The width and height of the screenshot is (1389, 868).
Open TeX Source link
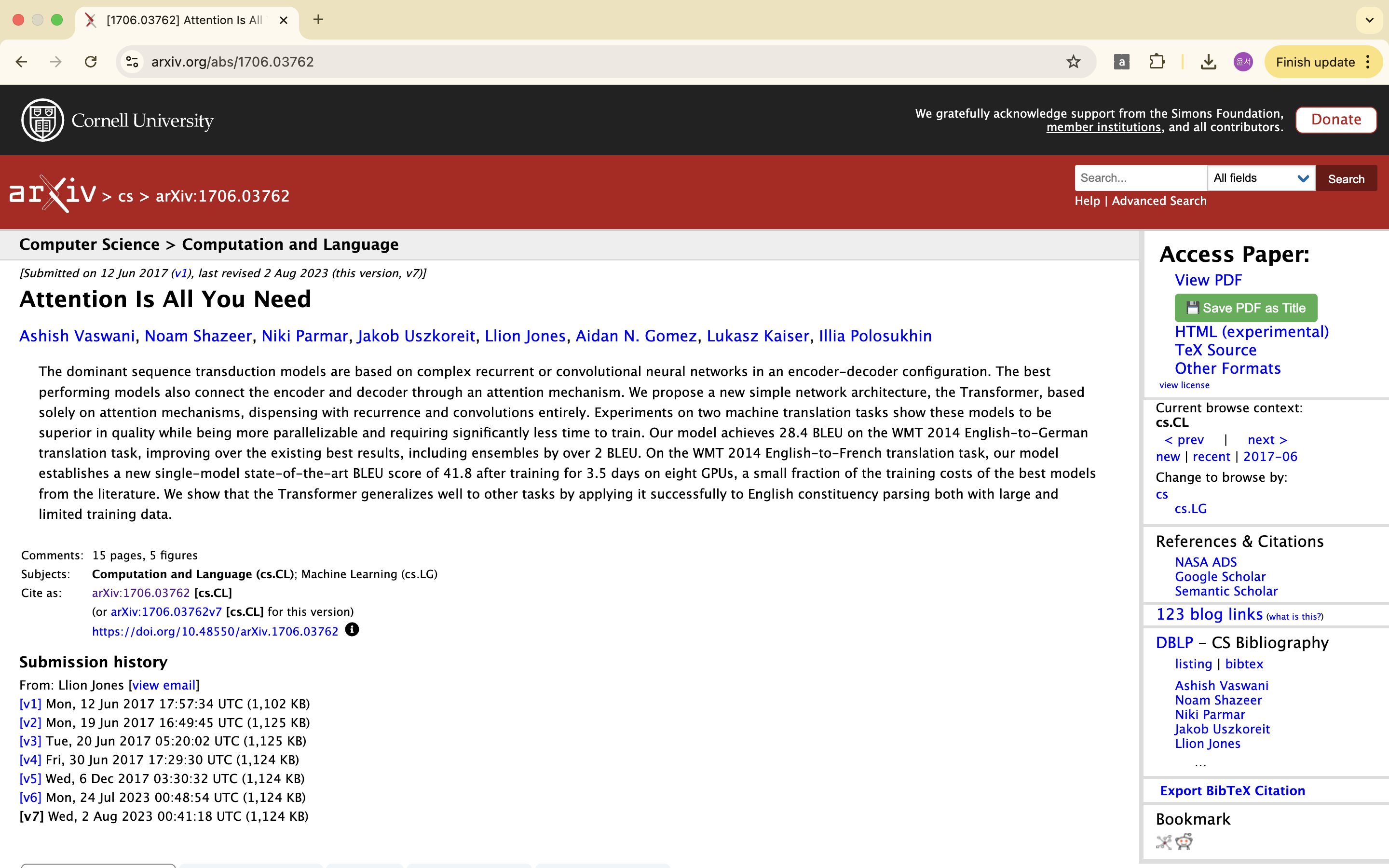pyautogui.click(x=1215, y=350)
